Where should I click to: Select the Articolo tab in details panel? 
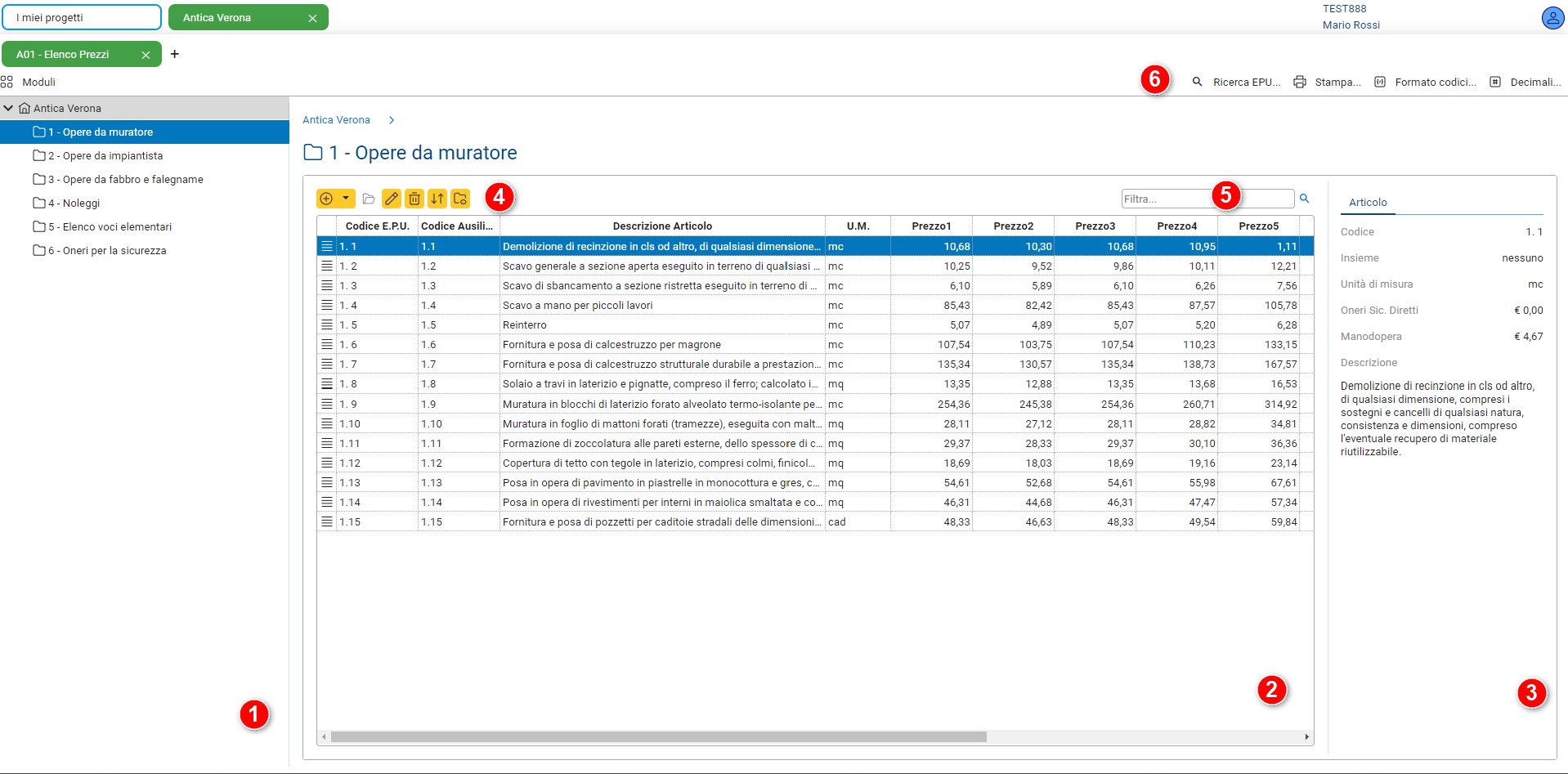pos(1368,202)
